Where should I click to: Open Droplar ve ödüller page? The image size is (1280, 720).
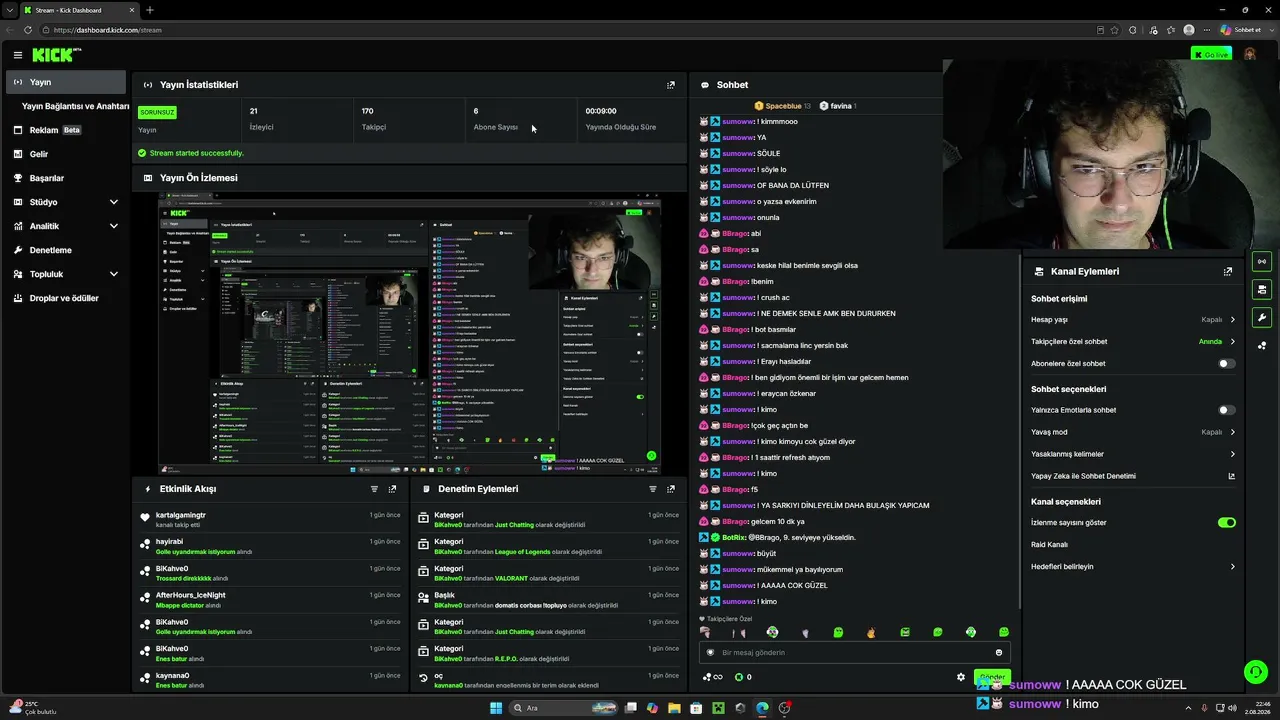pyautogui.click(x=66, y=298)
